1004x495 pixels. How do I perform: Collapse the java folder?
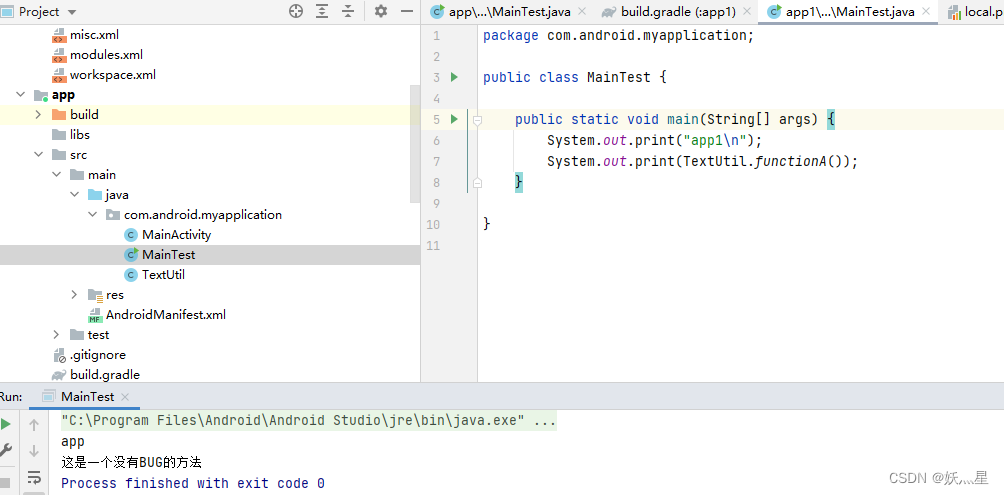[x=74, y=195]
